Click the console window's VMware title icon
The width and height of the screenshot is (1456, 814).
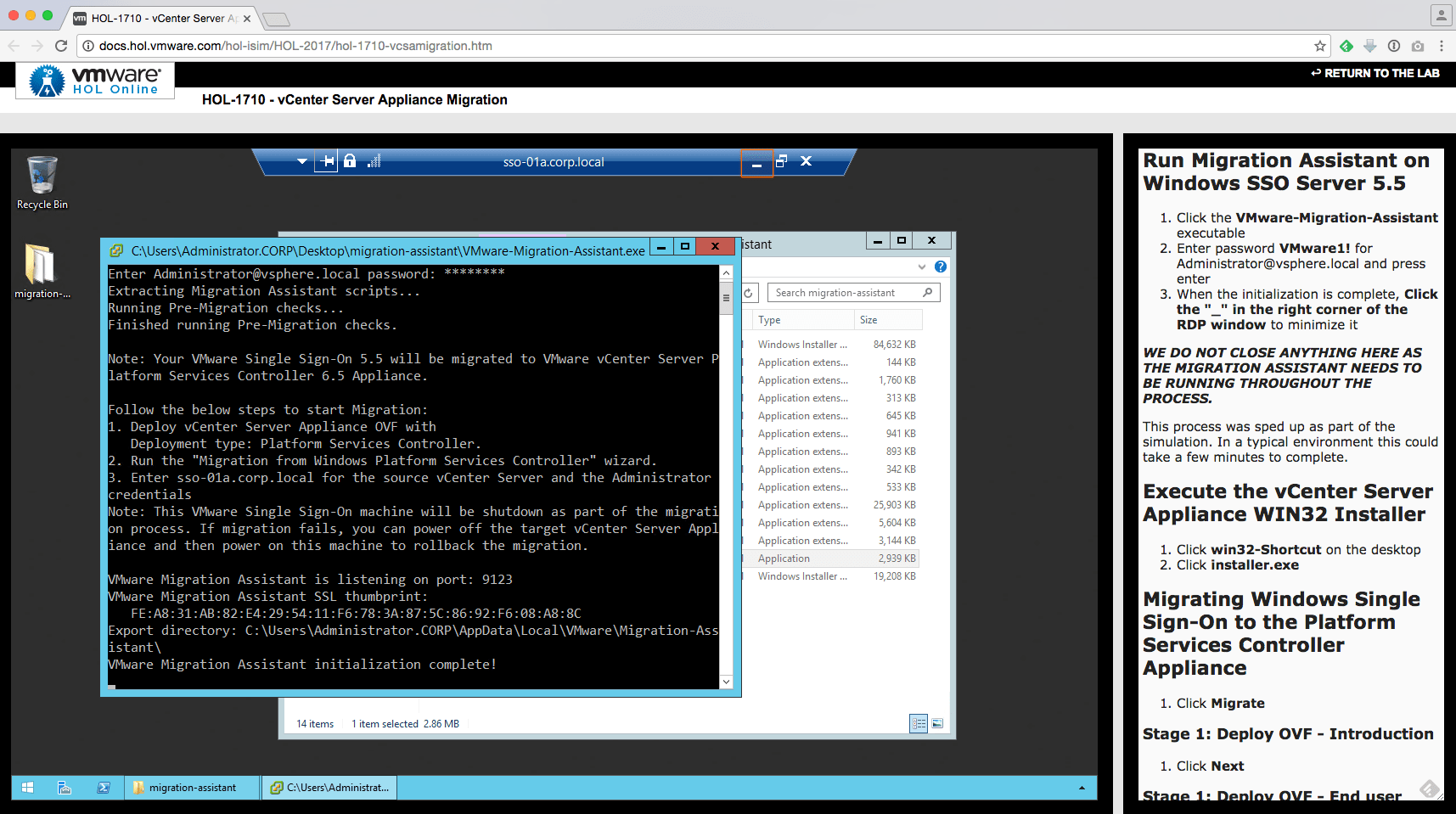pyautogui.click(x=117, y=250)
